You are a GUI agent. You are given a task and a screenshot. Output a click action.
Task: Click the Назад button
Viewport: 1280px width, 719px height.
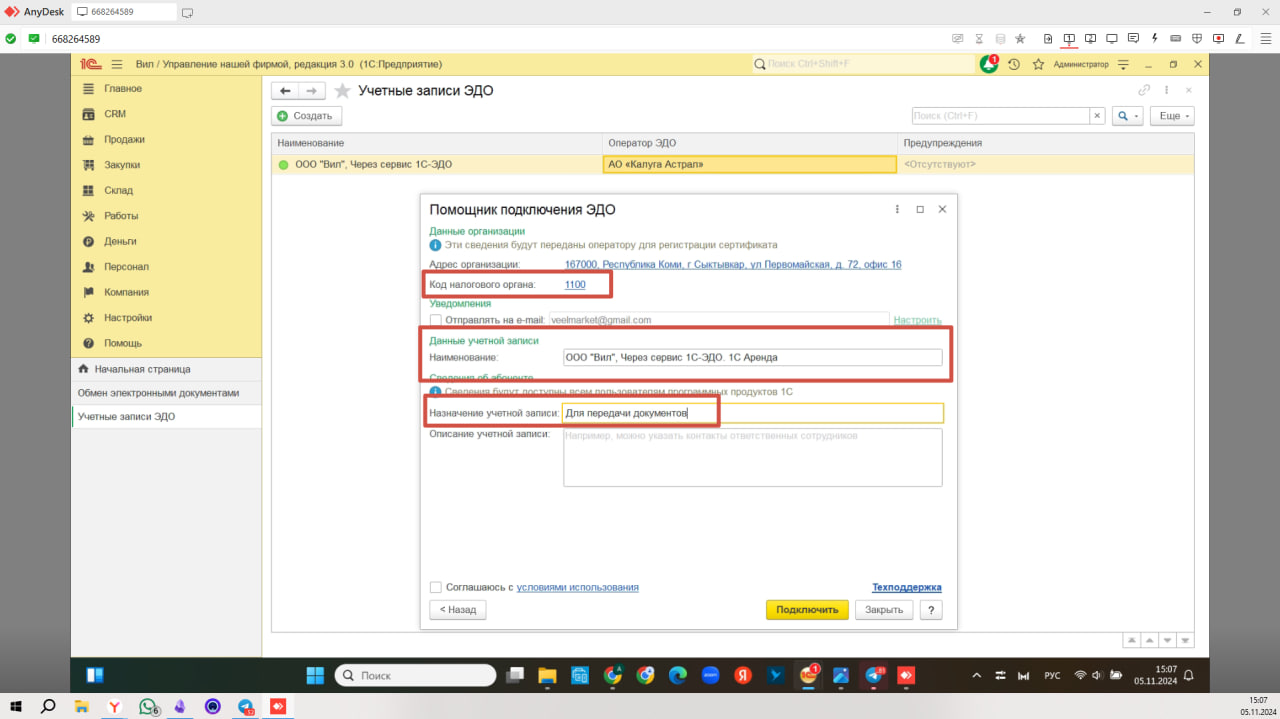457,609
